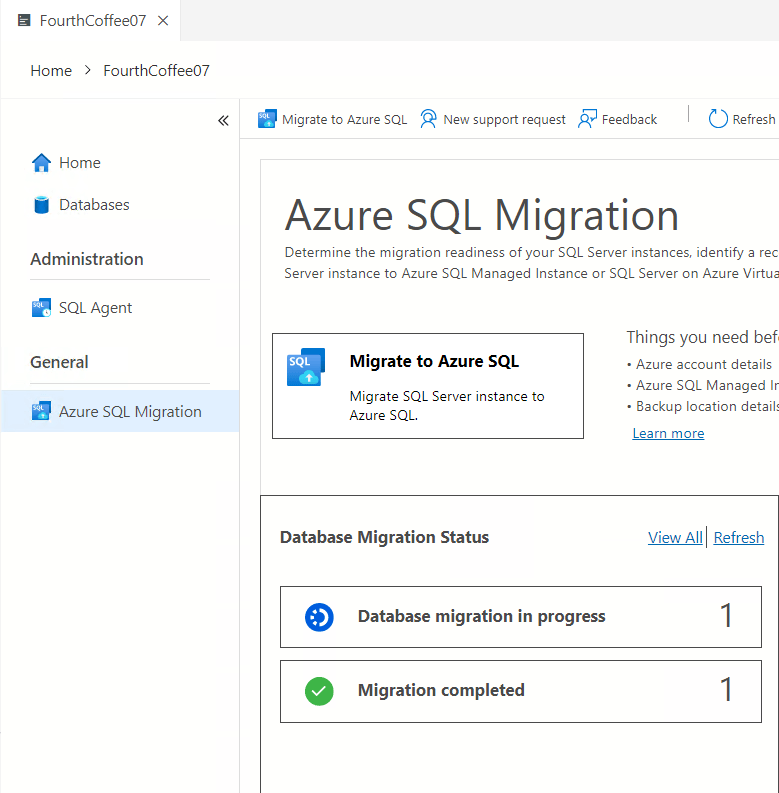Switch to the FourthCoffee07 tab
779x793 pixels.
(x=92, y=21)
